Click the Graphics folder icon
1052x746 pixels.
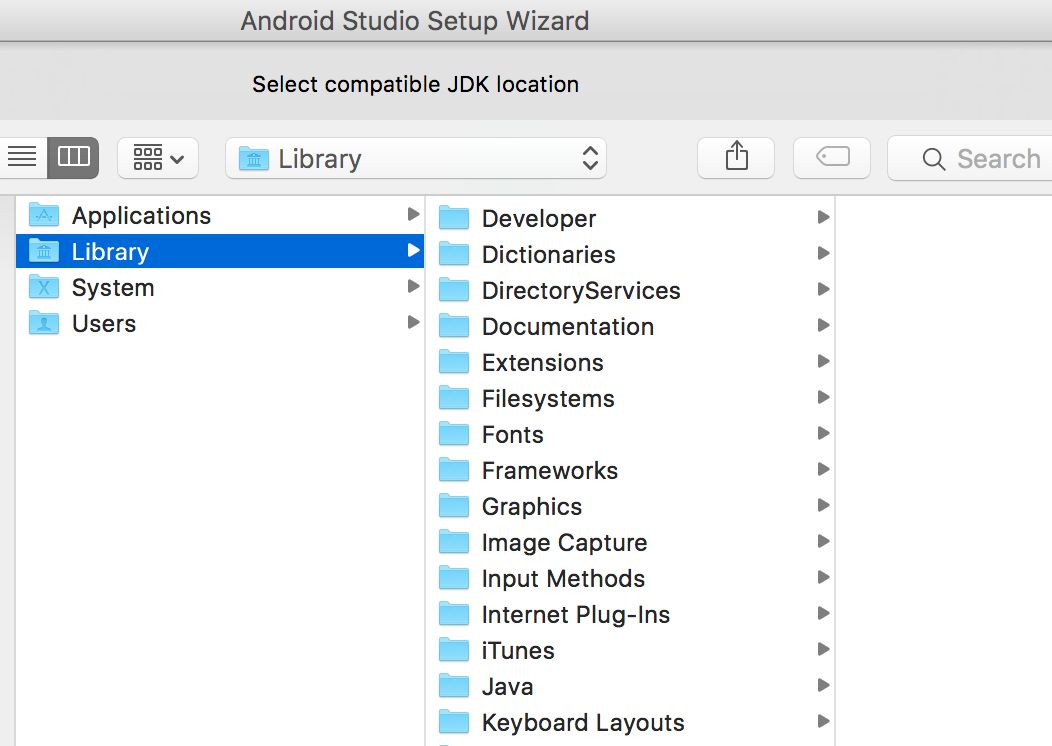coord(454,506)
